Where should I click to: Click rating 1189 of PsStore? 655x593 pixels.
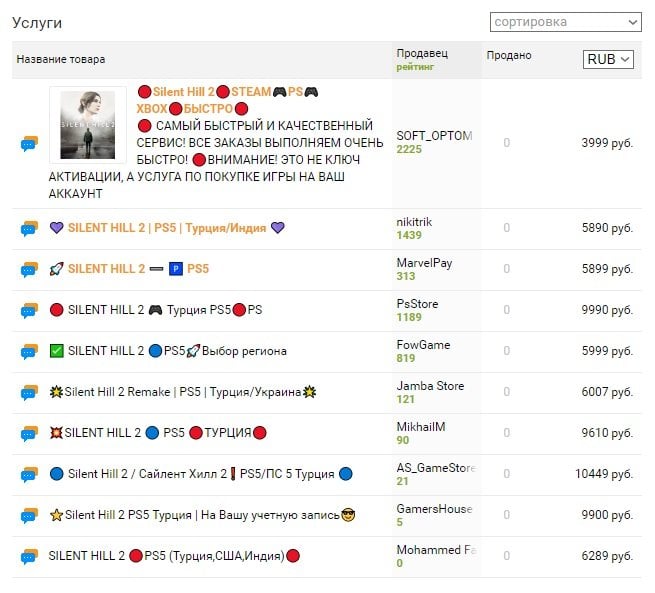coord(409,317)
